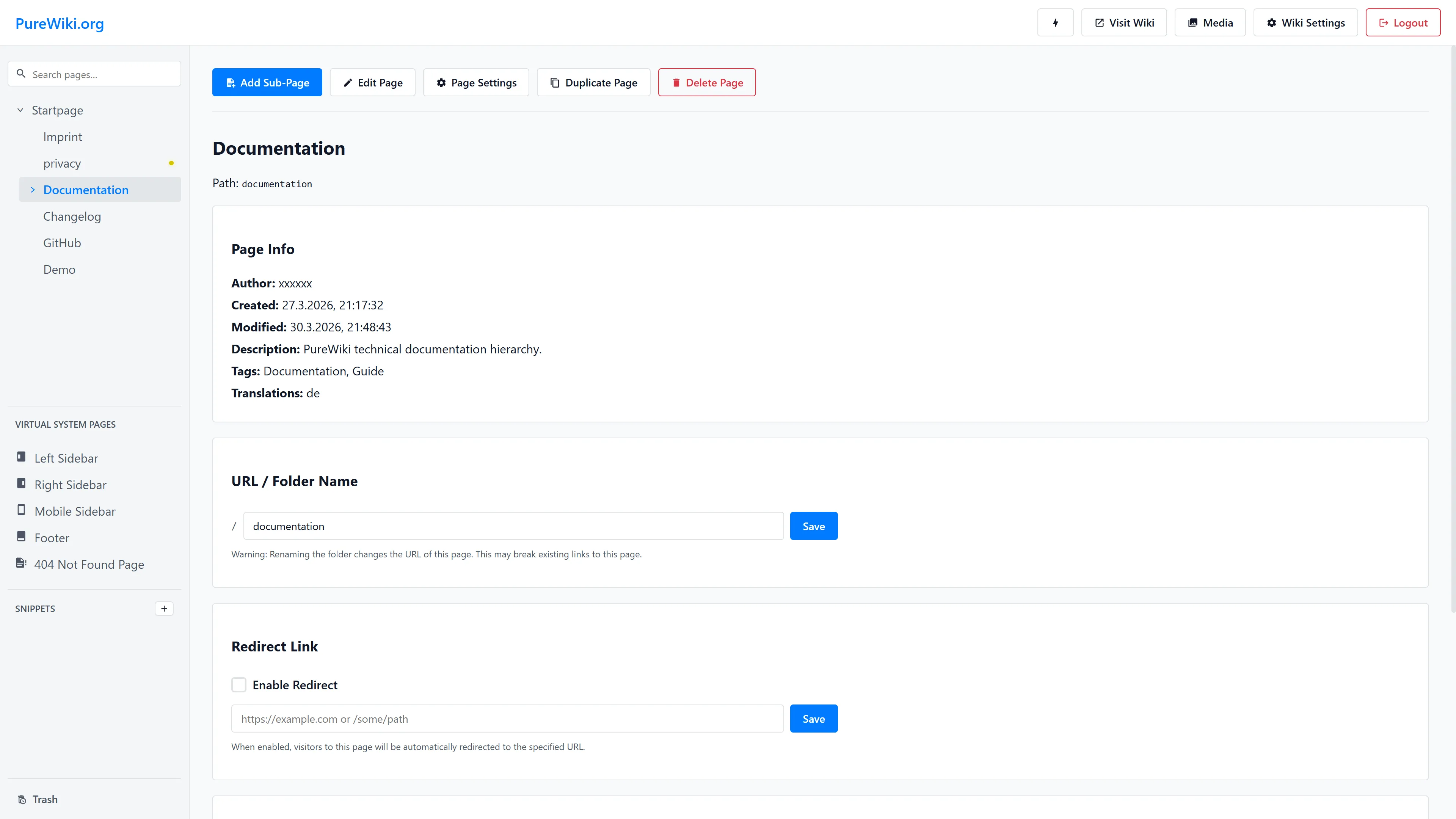Click the Left Sidebar page icon
The height and width of the screenshot is (819, 1456).
[22, 457]
